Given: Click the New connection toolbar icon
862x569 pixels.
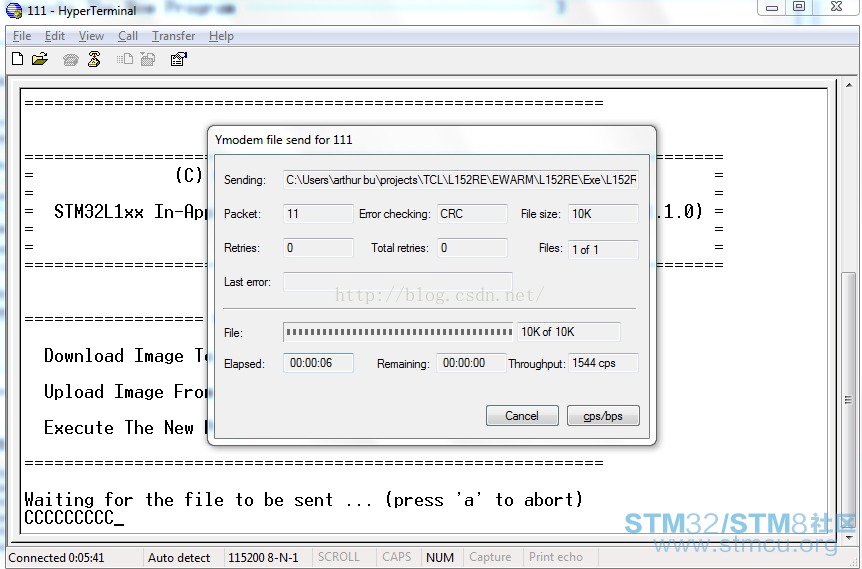Looking at the screenshot, I should [x=18, y=59].
